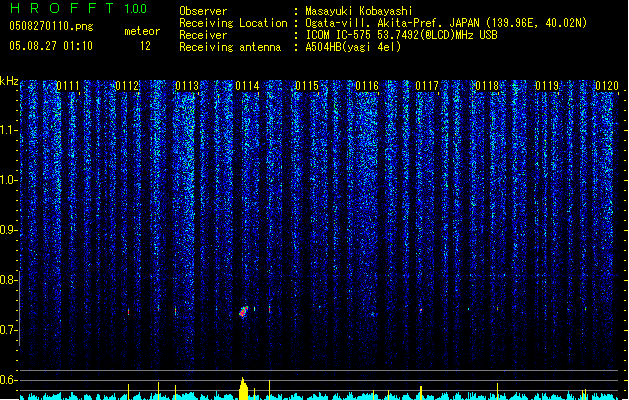Click the 0116 time marker
The width and height of the screenshot is (629, 400).
(x=367, y=86)
